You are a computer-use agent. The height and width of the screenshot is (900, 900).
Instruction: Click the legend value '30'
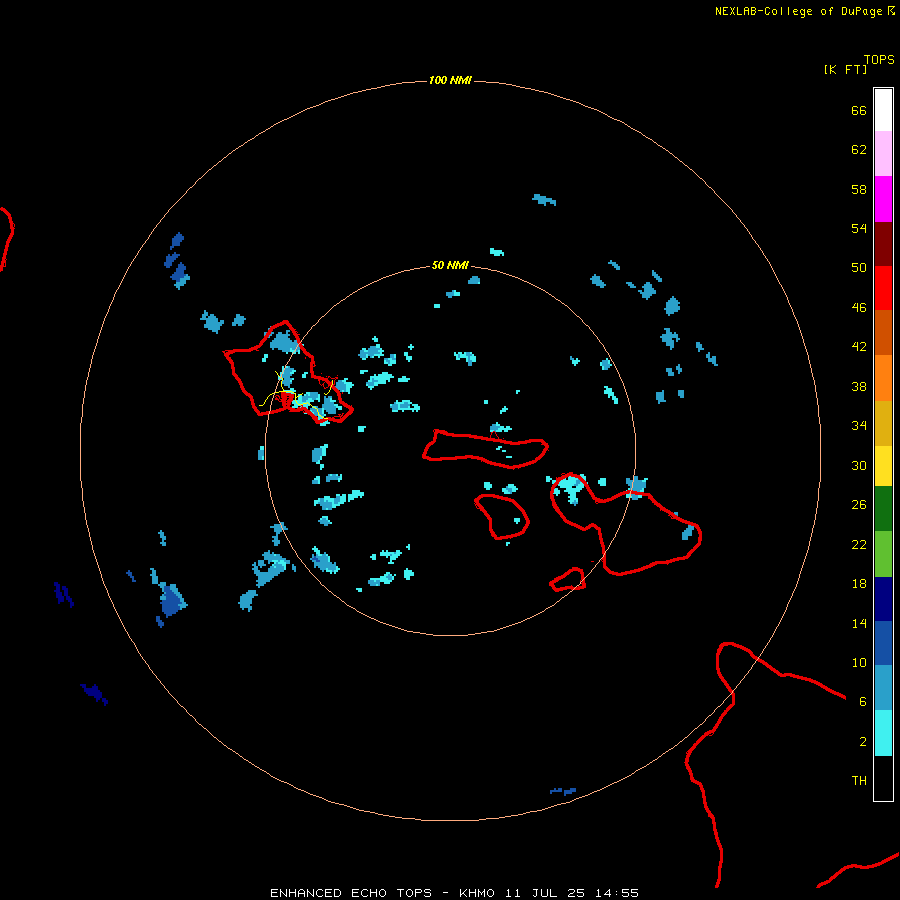[x=859, y=465]
